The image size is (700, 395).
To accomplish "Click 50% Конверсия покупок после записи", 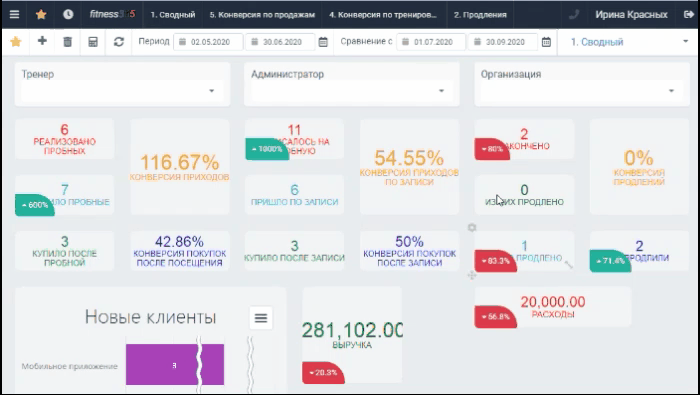I will 409,251.
